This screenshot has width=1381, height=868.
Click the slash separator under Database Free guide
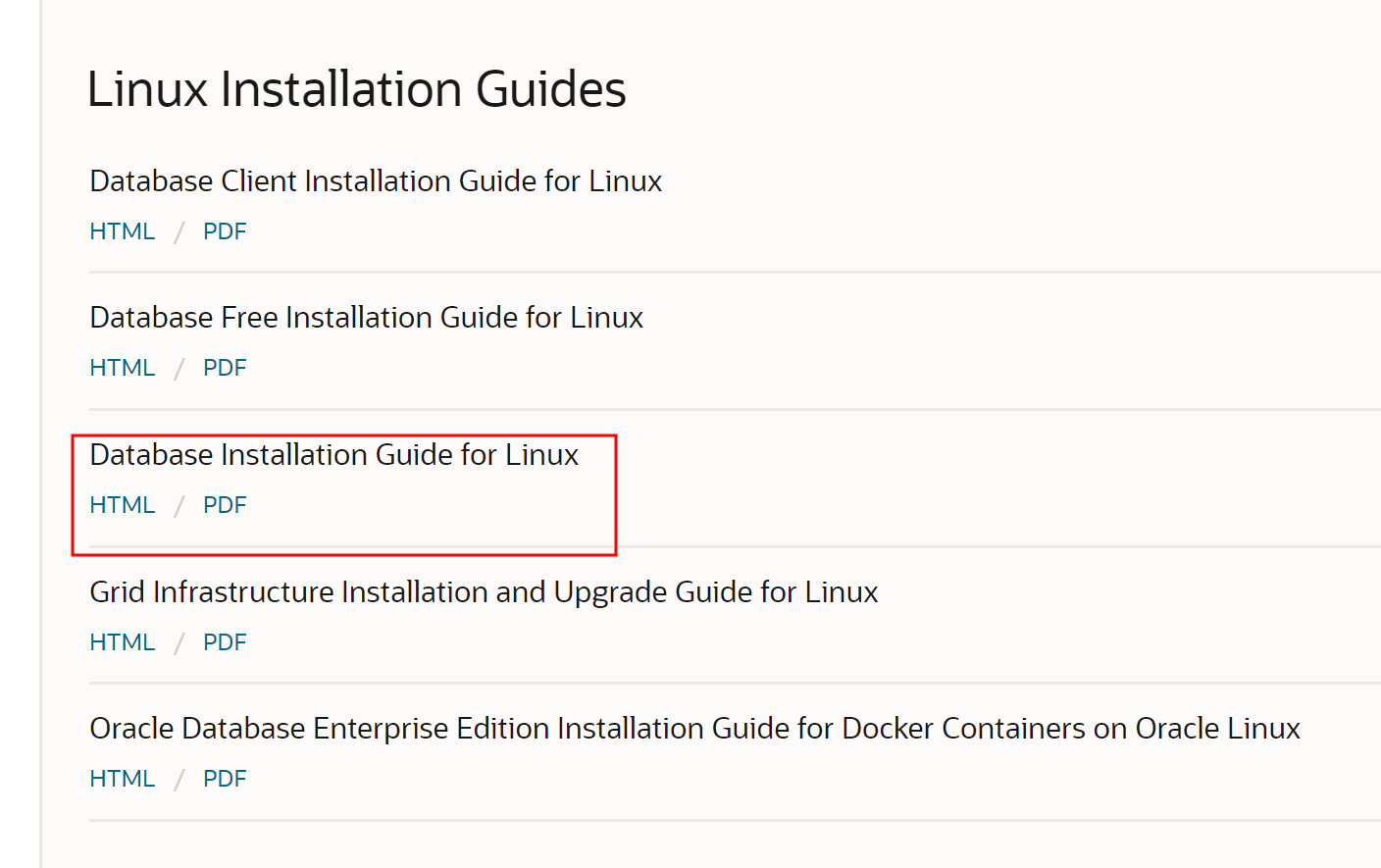coord(179,369)
